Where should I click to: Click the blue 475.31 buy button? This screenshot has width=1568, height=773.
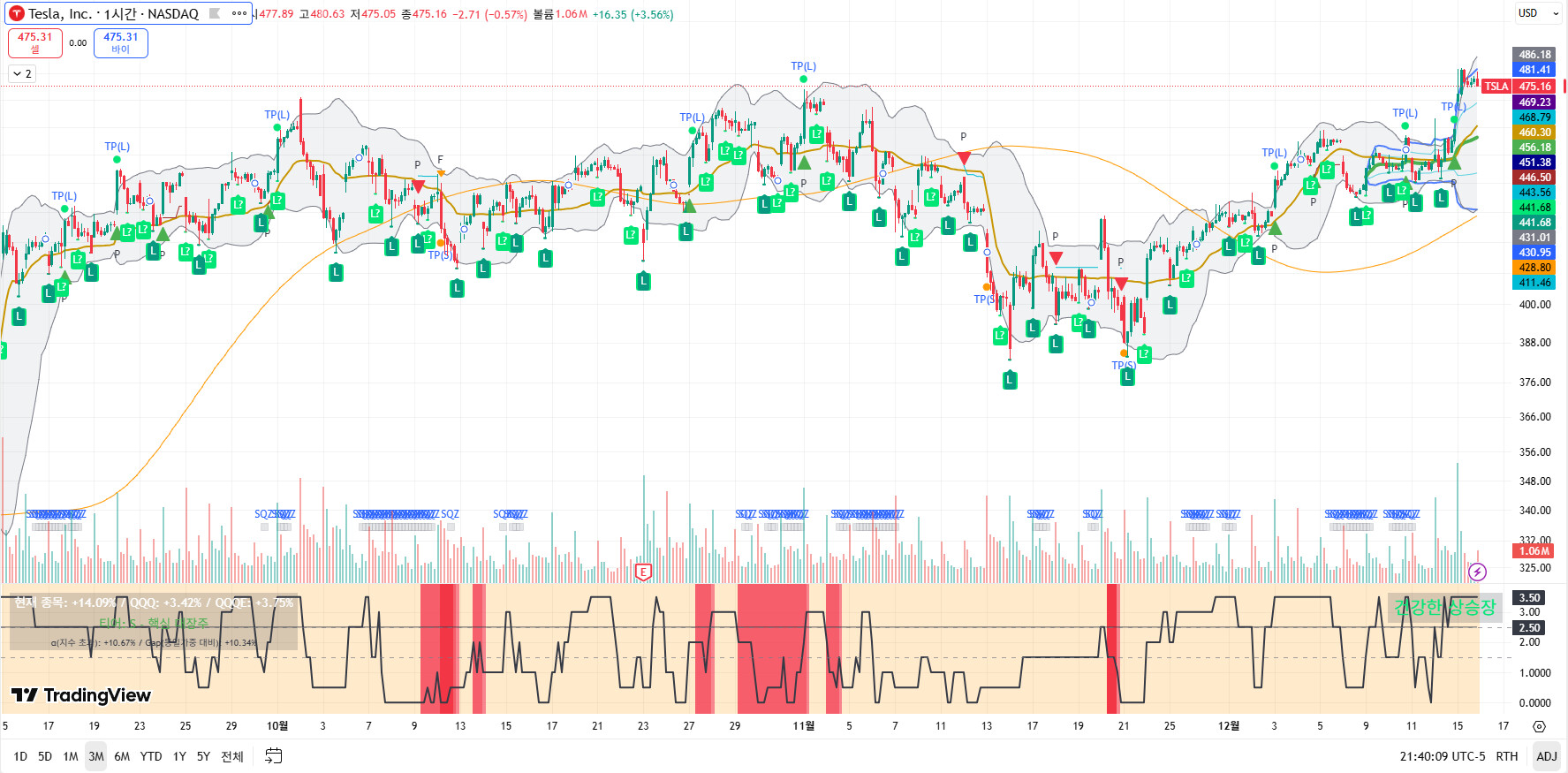click(121, 42)
